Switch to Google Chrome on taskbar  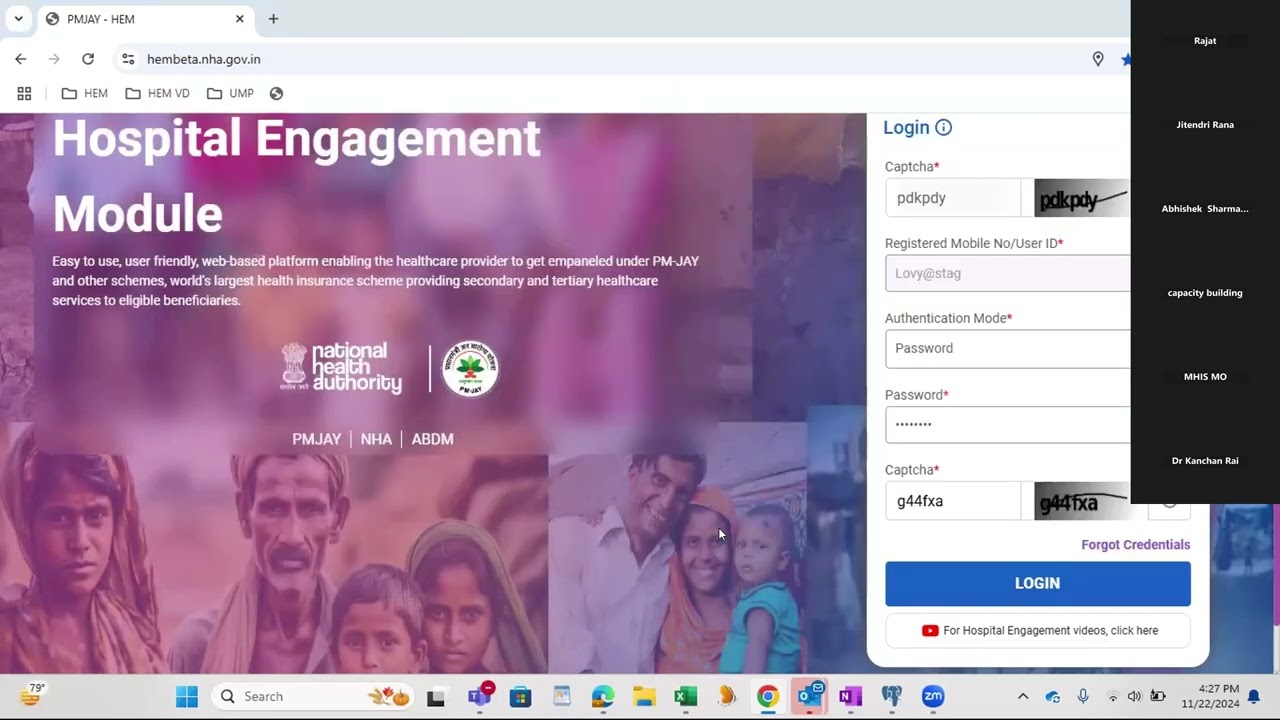[x=768, y=697]
